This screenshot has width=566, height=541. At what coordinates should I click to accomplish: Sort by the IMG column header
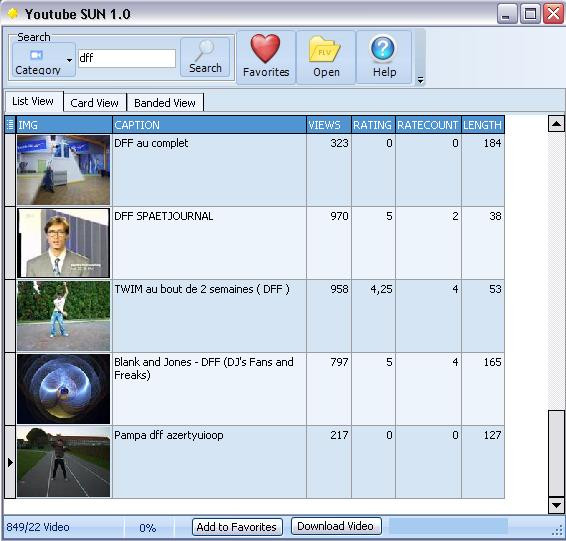(64, 125)
